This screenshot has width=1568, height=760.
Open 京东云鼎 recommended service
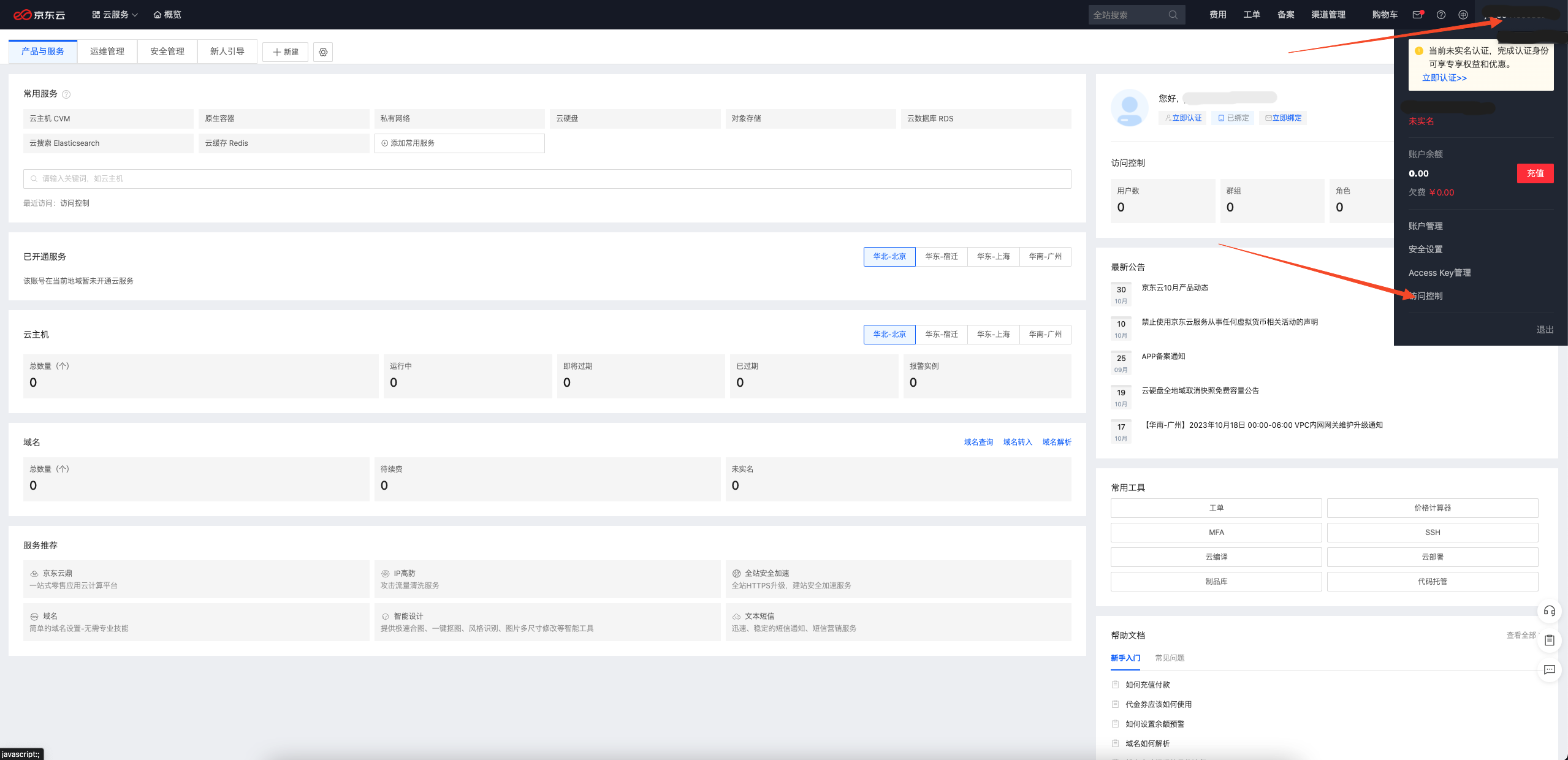pyautogui.click(x=196, y=579)
